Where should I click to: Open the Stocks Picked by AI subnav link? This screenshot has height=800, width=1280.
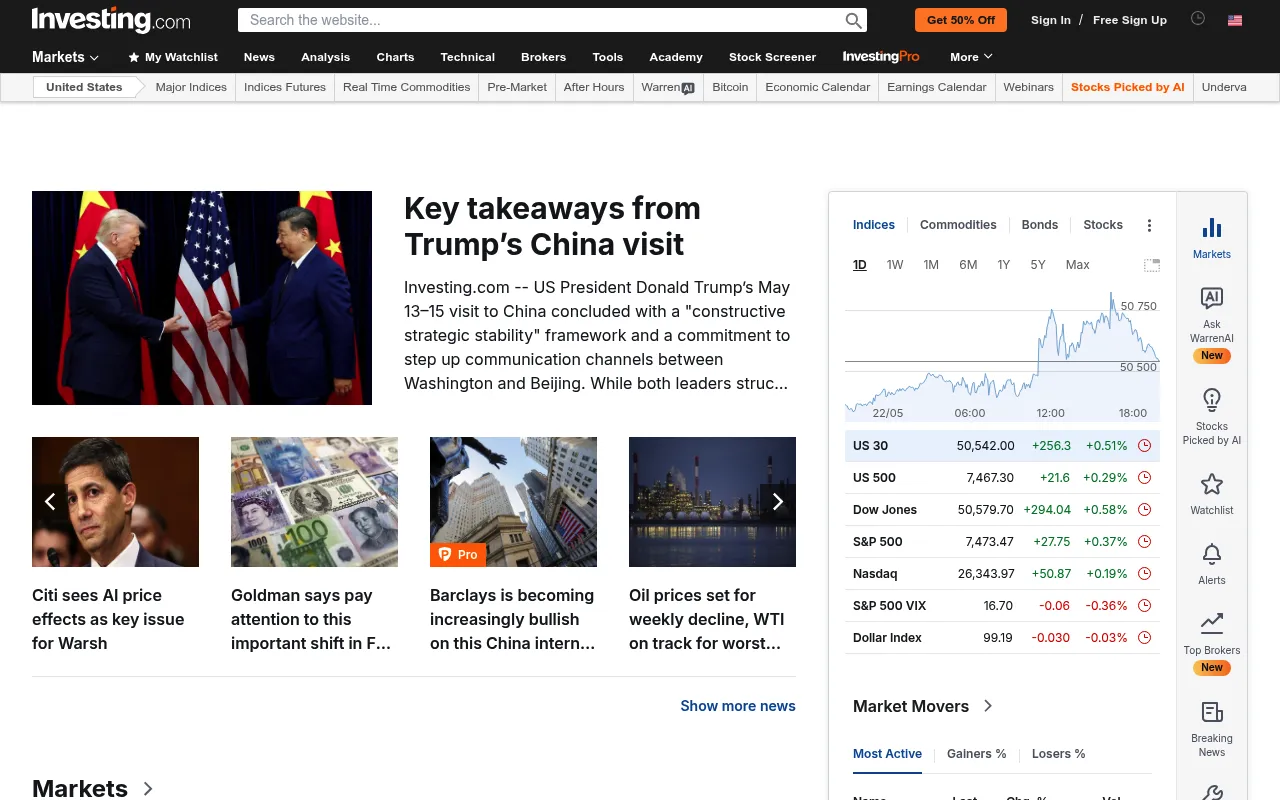1128,87
